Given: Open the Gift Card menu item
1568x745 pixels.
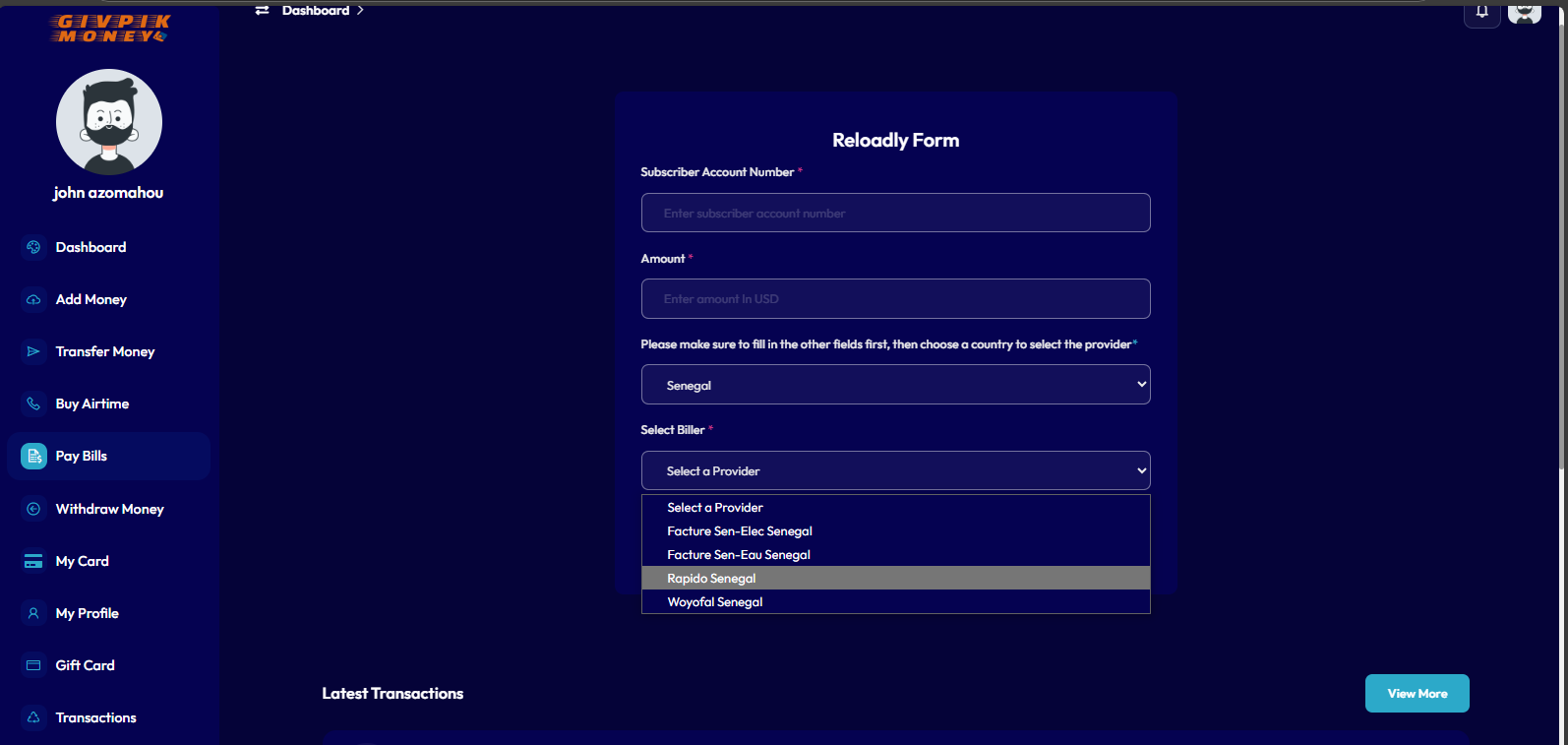Looking at the screenshot, I should coord(86,665).
